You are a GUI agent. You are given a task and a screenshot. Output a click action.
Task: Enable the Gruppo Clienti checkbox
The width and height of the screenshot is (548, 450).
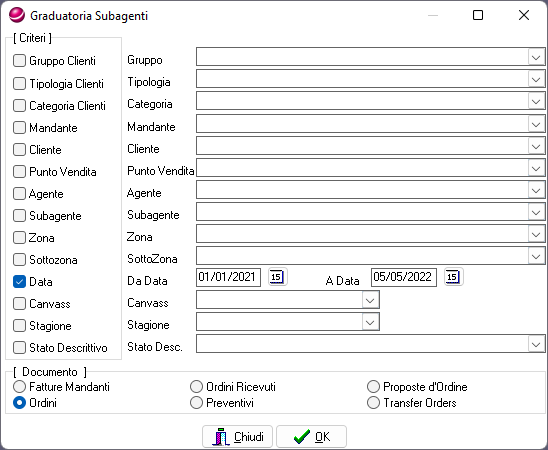click(20, 60)
